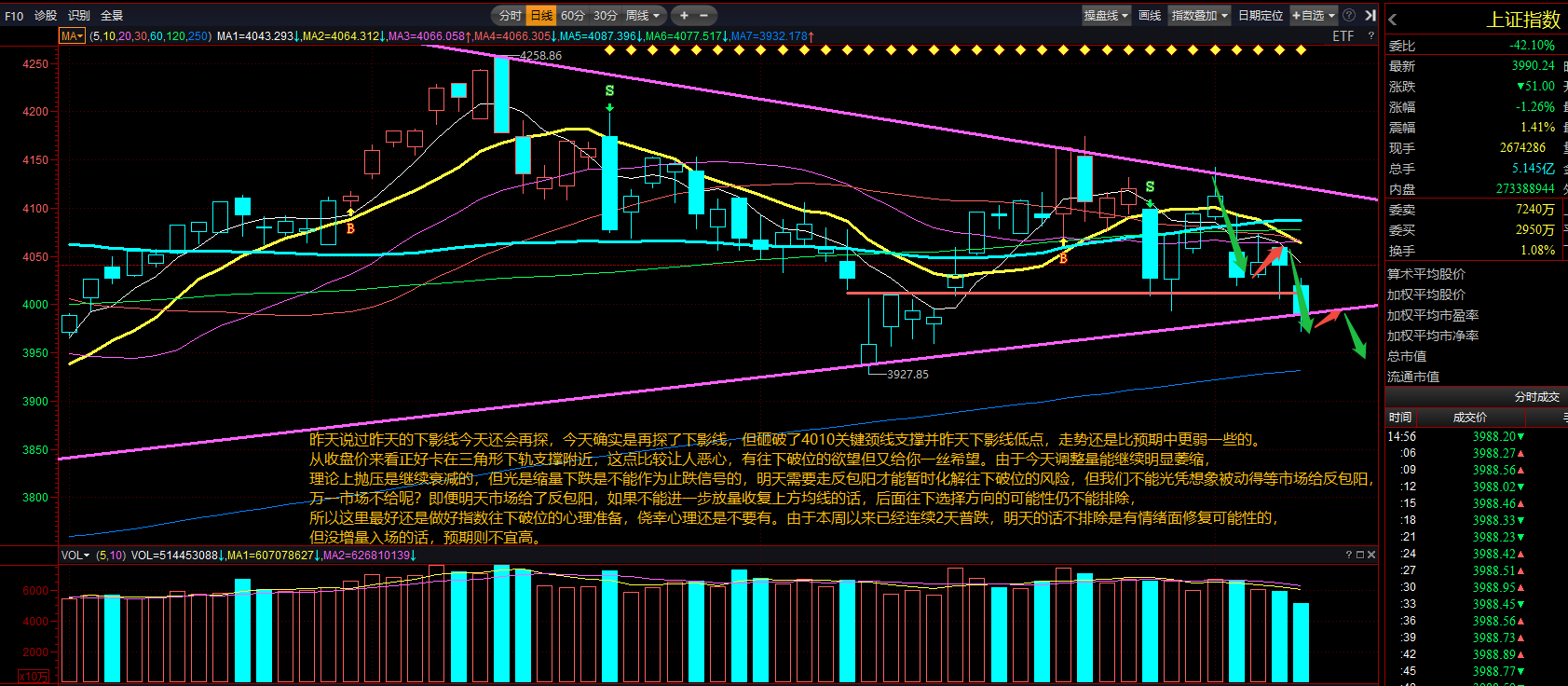Click the 4250 price axis label
This screenshot has width=1568, height=686.
[35, 64]
